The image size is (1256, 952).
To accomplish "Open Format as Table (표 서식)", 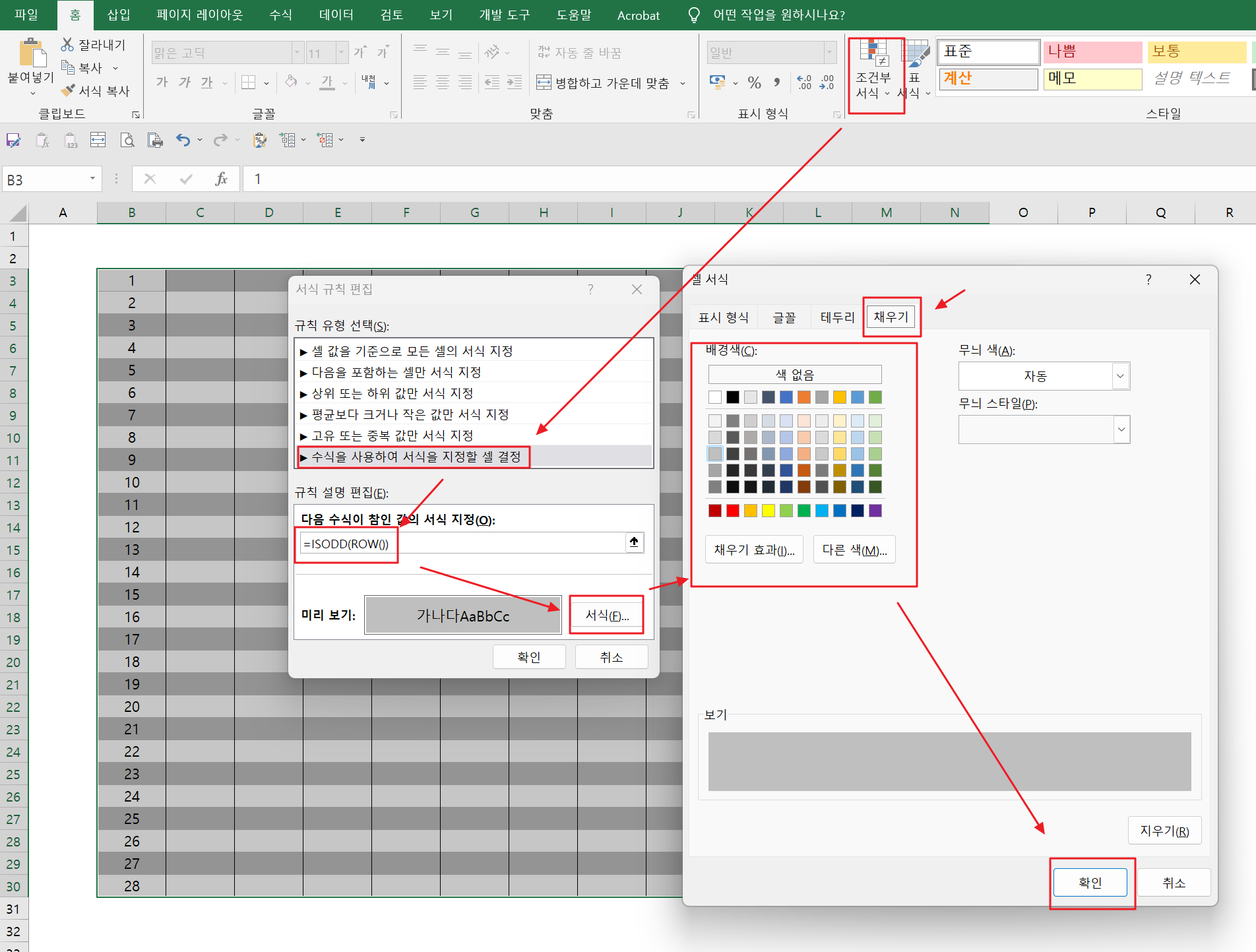I will point(914,71).
